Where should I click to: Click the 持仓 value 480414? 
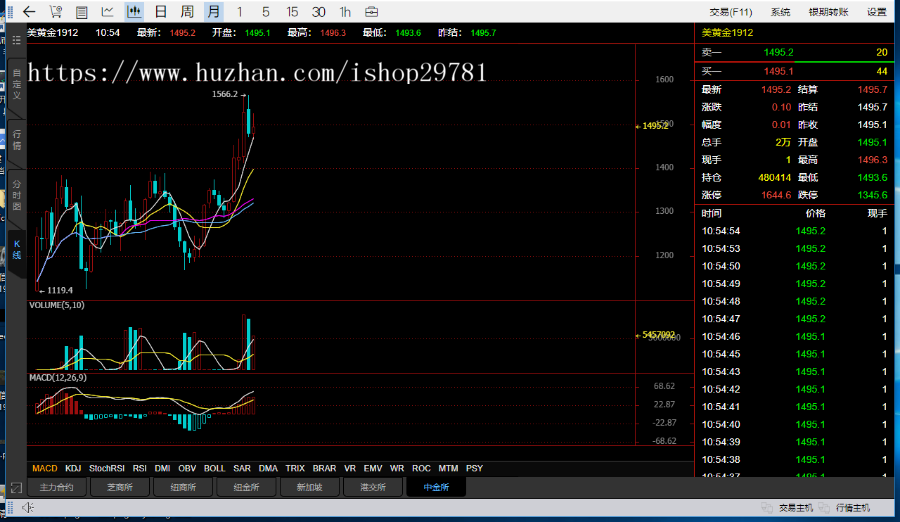click(774, 177)
